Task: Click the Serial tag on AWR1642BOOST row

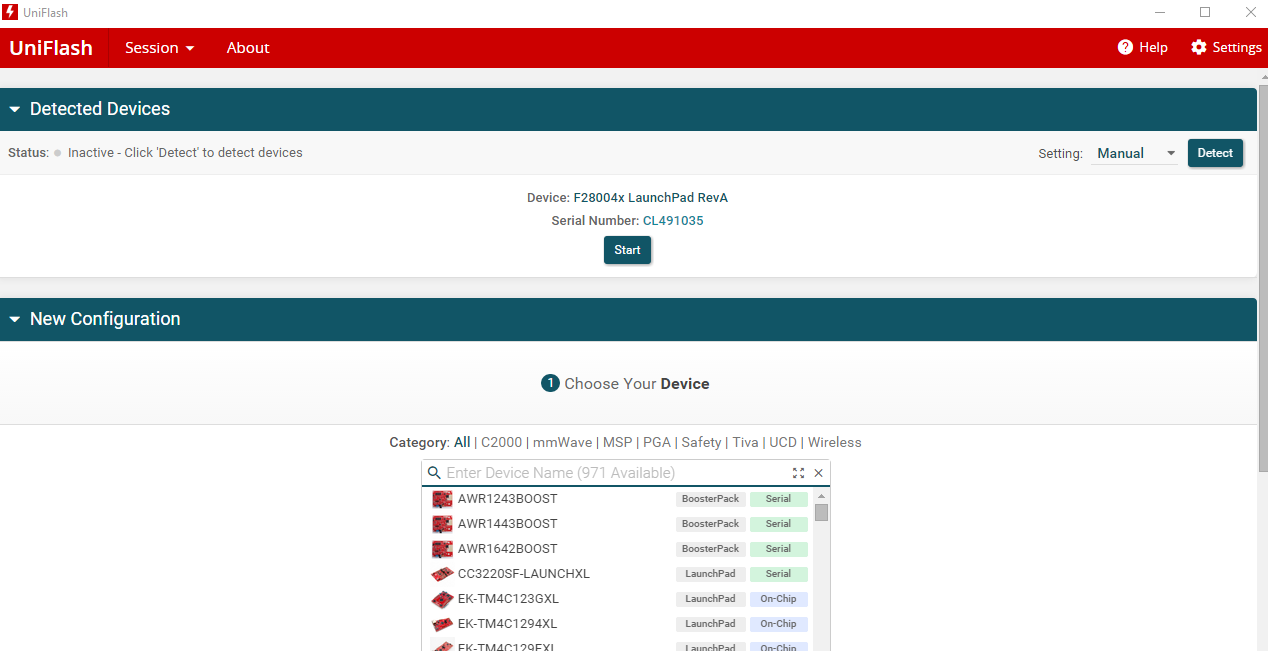Action: pyautogui.click(x=778, y=549)
